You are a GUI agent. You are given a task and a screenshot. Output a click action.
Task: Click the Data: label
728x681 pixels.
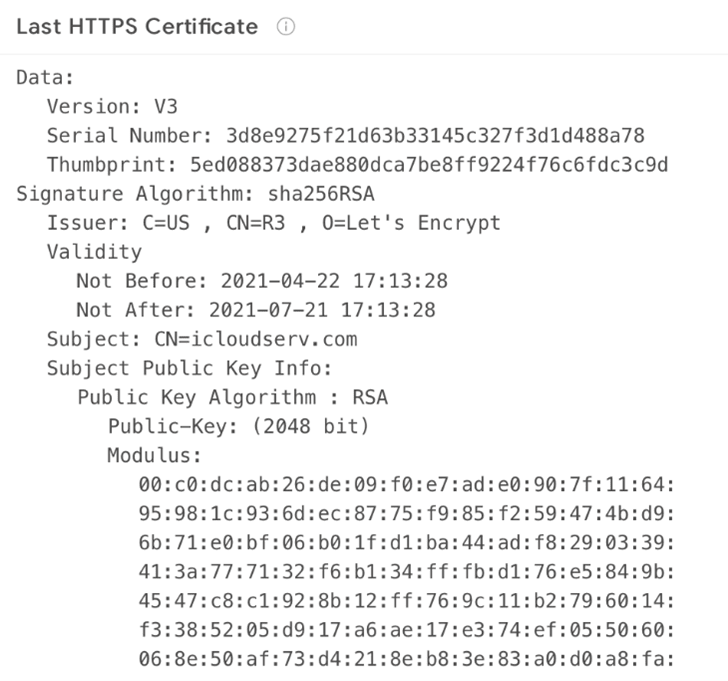click(46, 77)
